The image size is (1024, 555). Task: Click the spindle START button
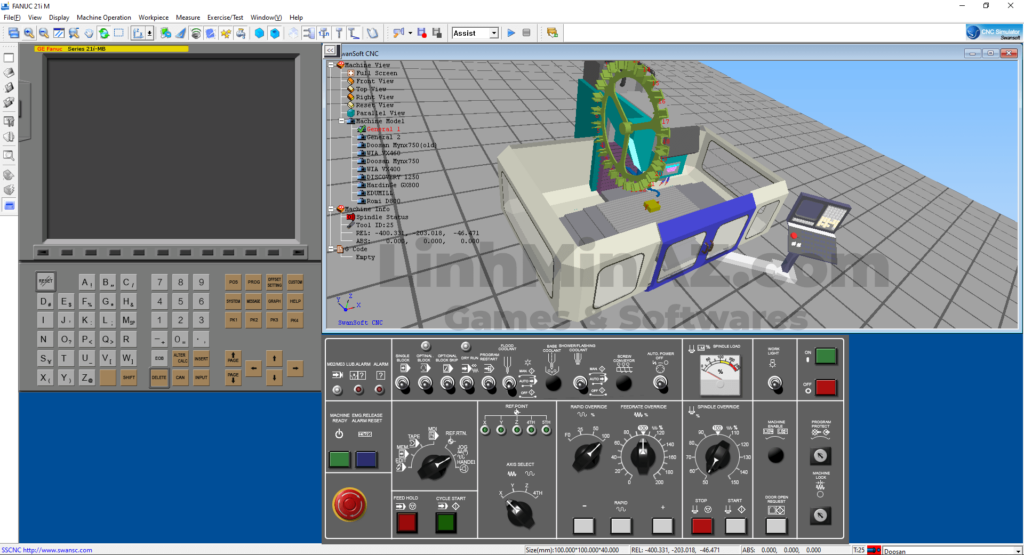click(x=735, y=526)
